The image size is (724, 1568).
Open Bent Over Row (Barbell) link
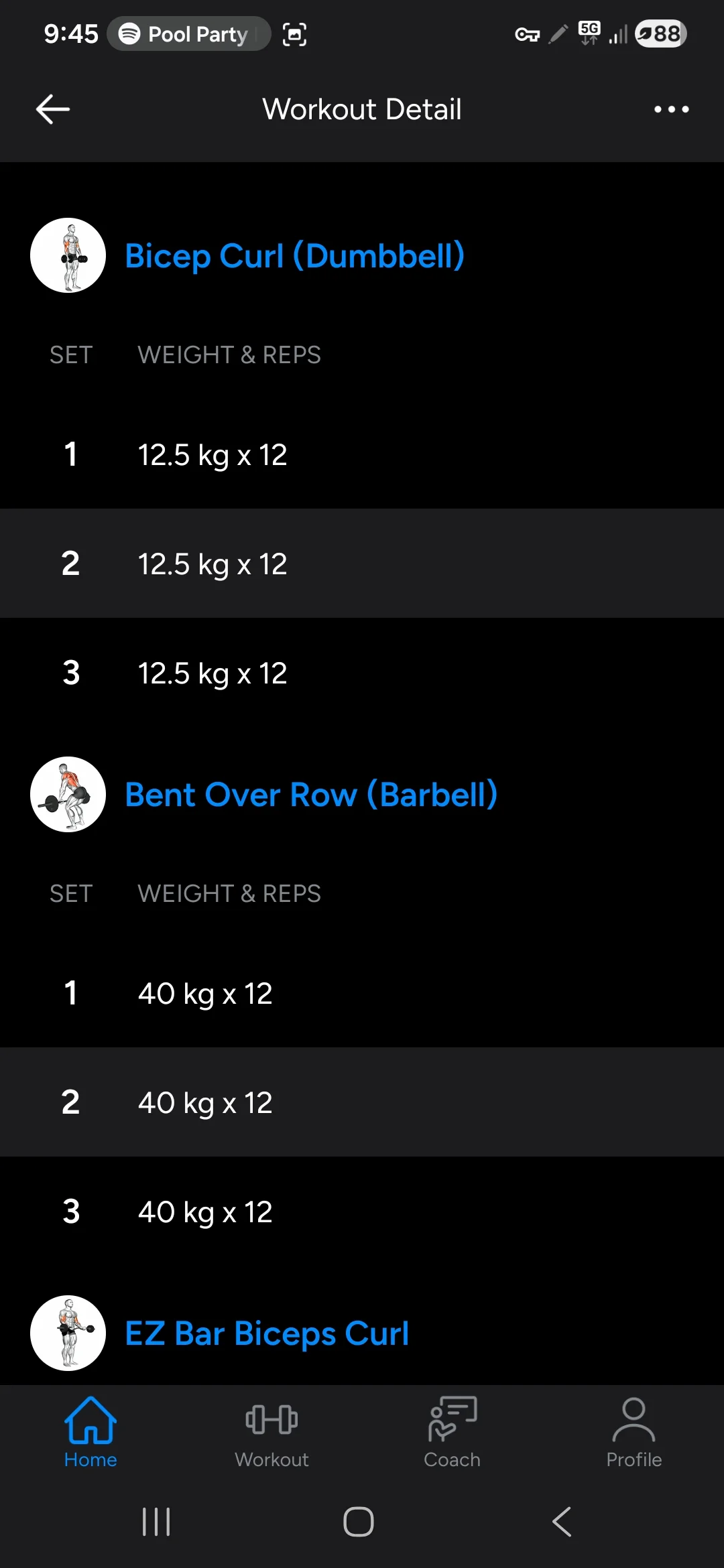tap(311, 794)
